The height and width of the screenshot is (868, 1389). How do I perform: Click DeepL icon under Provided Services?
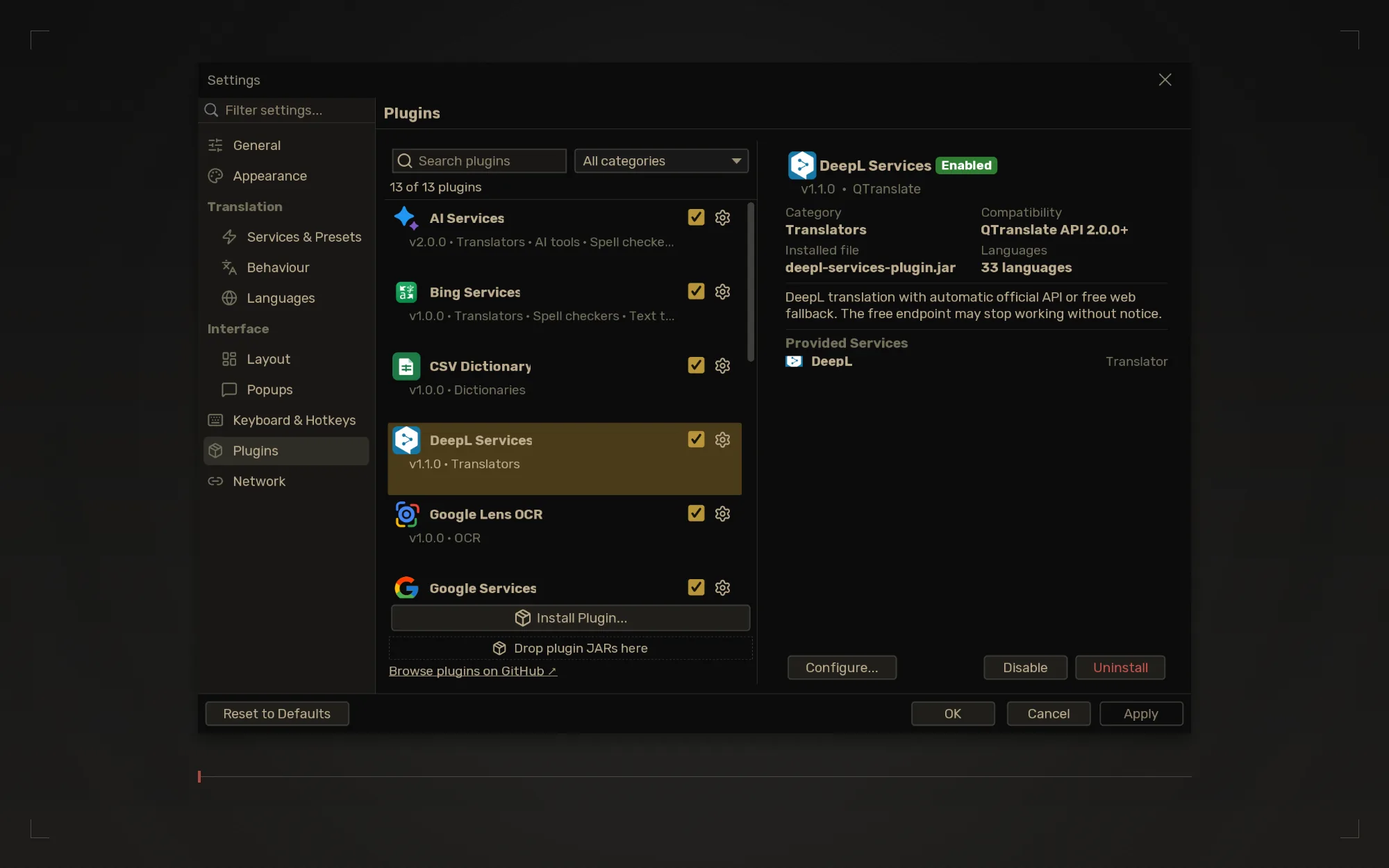click(x=794, y=361)
